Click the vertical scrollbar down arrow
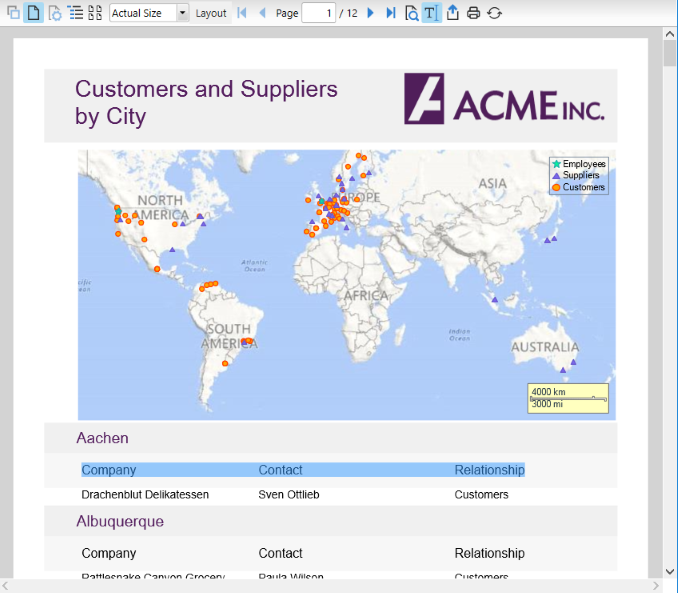The height and width of the screenshot is (593, 678). [x=669, y=571]
